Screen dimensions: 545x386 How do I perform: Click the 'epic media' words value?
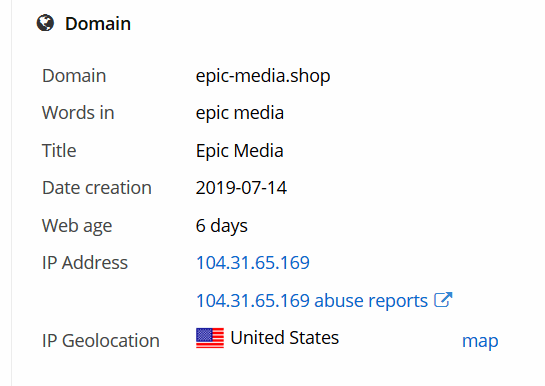pos(240,113)
